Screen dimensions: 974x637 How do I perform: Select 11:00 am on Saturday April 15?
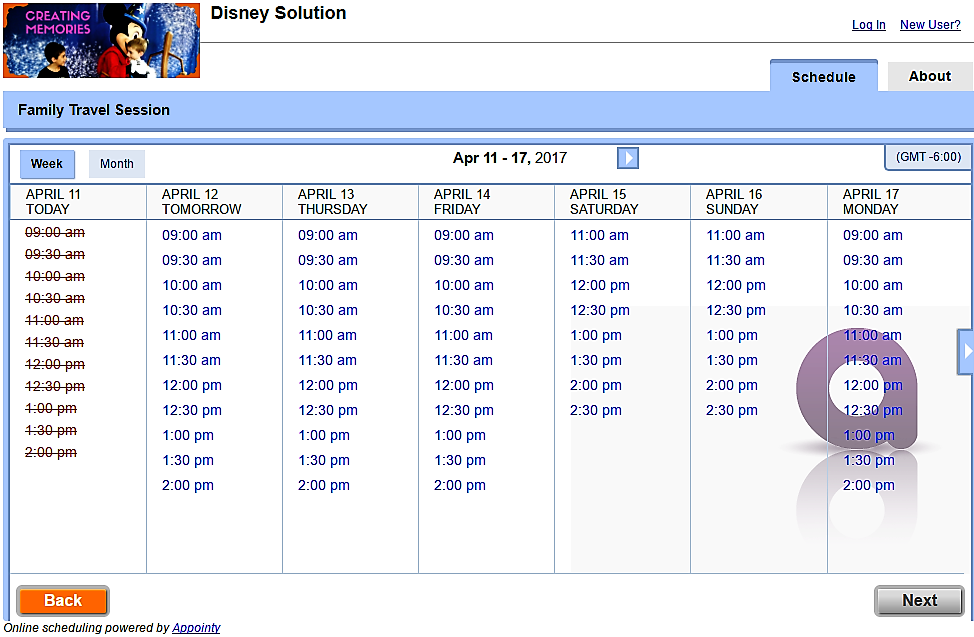point(599,236)
